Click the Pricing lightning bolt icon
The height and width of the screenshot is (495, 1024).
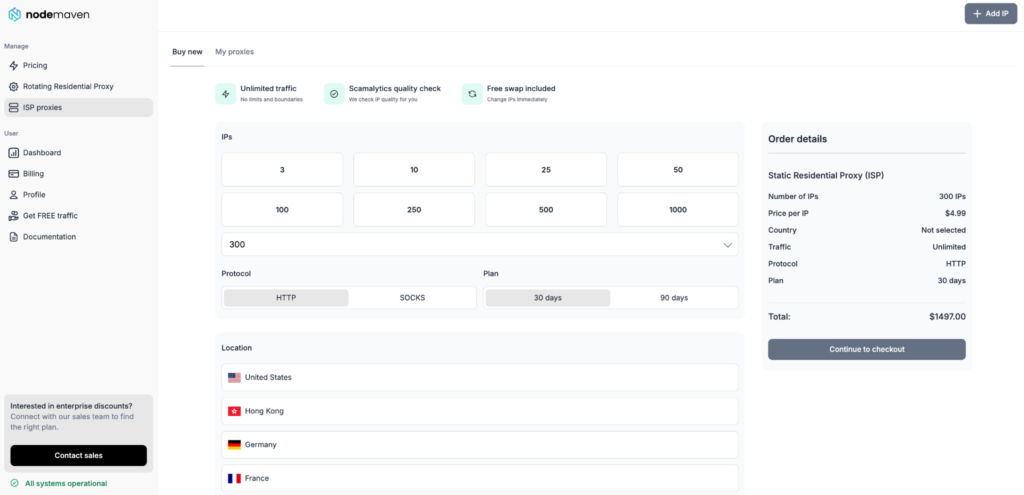click(14, 65)
